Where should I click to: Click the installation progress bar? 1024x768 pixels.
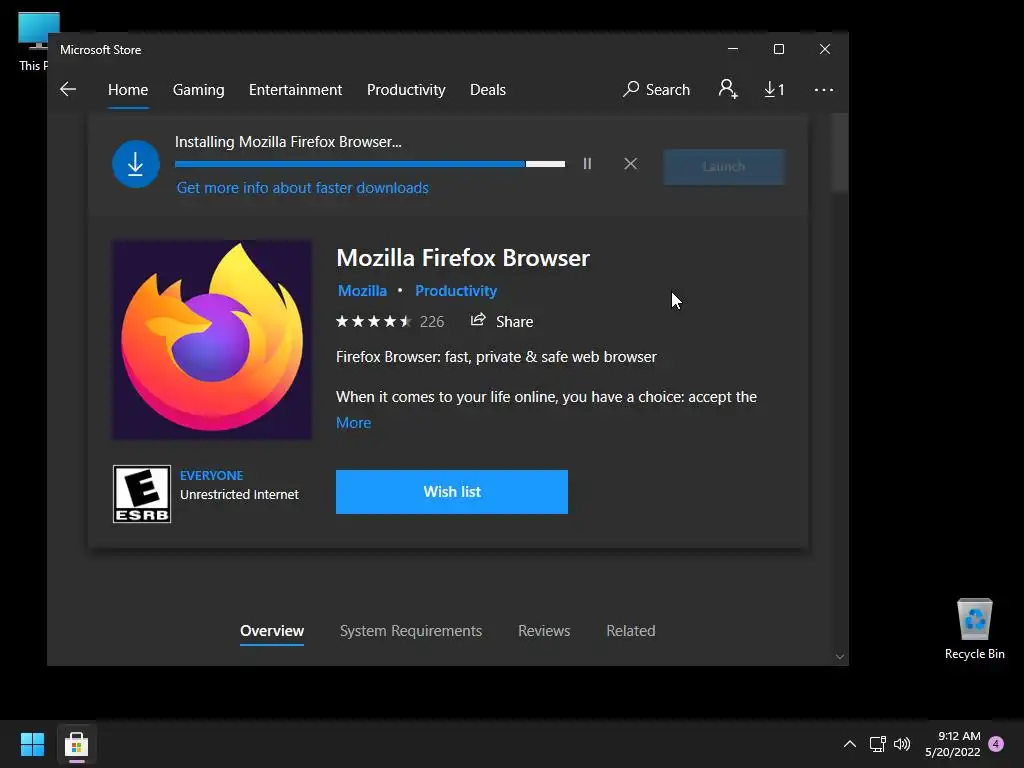(370, 164)
